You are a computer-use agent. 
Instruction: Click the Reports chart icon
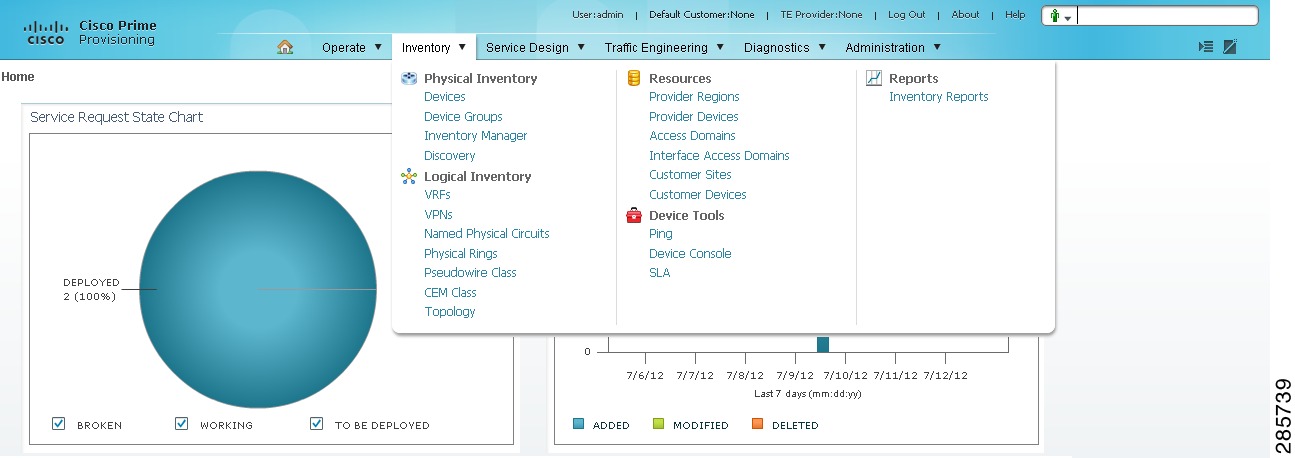873,78
